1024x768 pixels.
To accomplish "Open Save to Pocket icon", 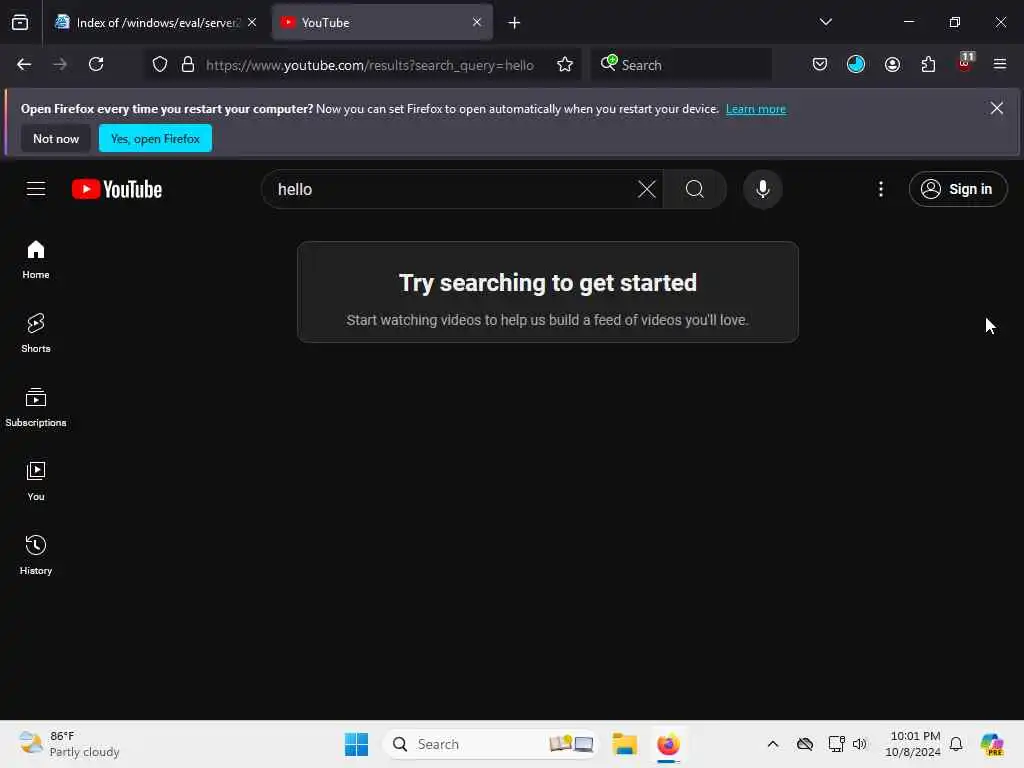I will [x=820, y=64].
